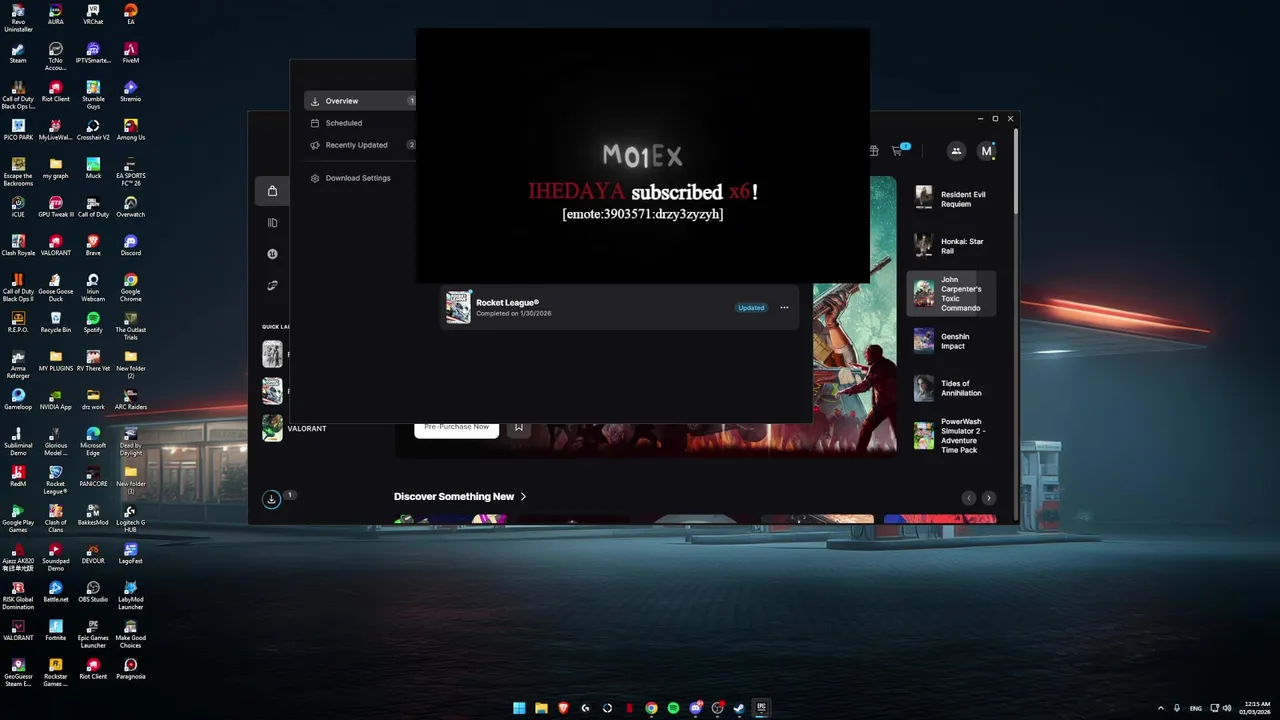Open Download Settings in downloads panel
Image resolution: width=1280 pixels, height=720 pixels.
pyautogui.click(x=350, y=178)
